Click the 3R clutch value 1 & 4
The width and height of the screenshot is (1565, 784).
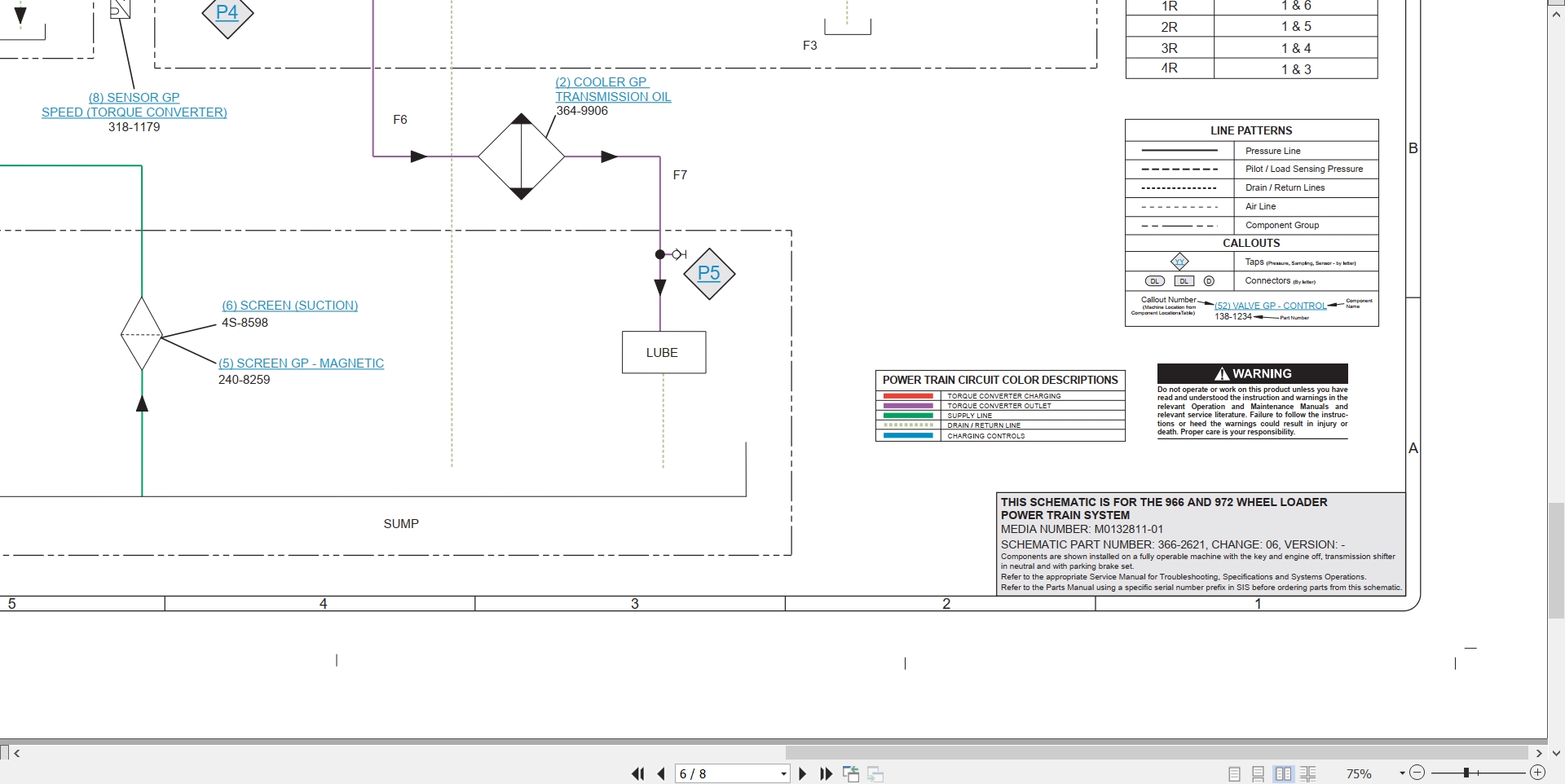pos(1296,48)
